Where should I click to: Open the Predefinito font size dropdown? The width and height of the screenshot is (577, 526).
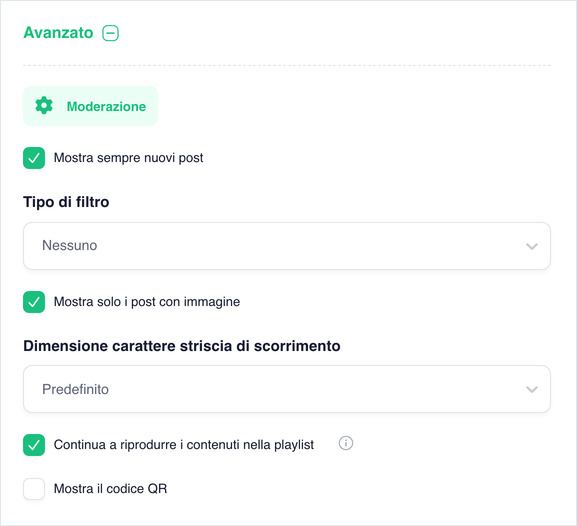click(287, 389)
